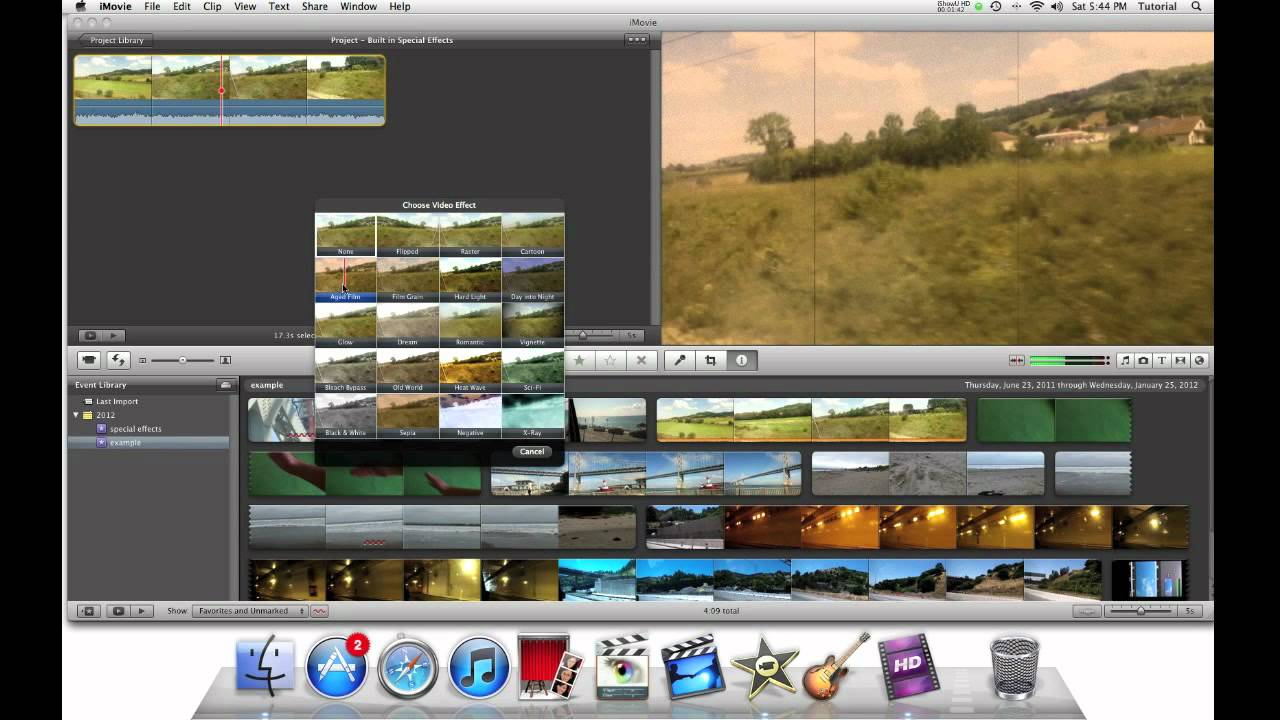1280x720 pixels.
Task: Choose the Black & White effect
Action: pos(345,416)
